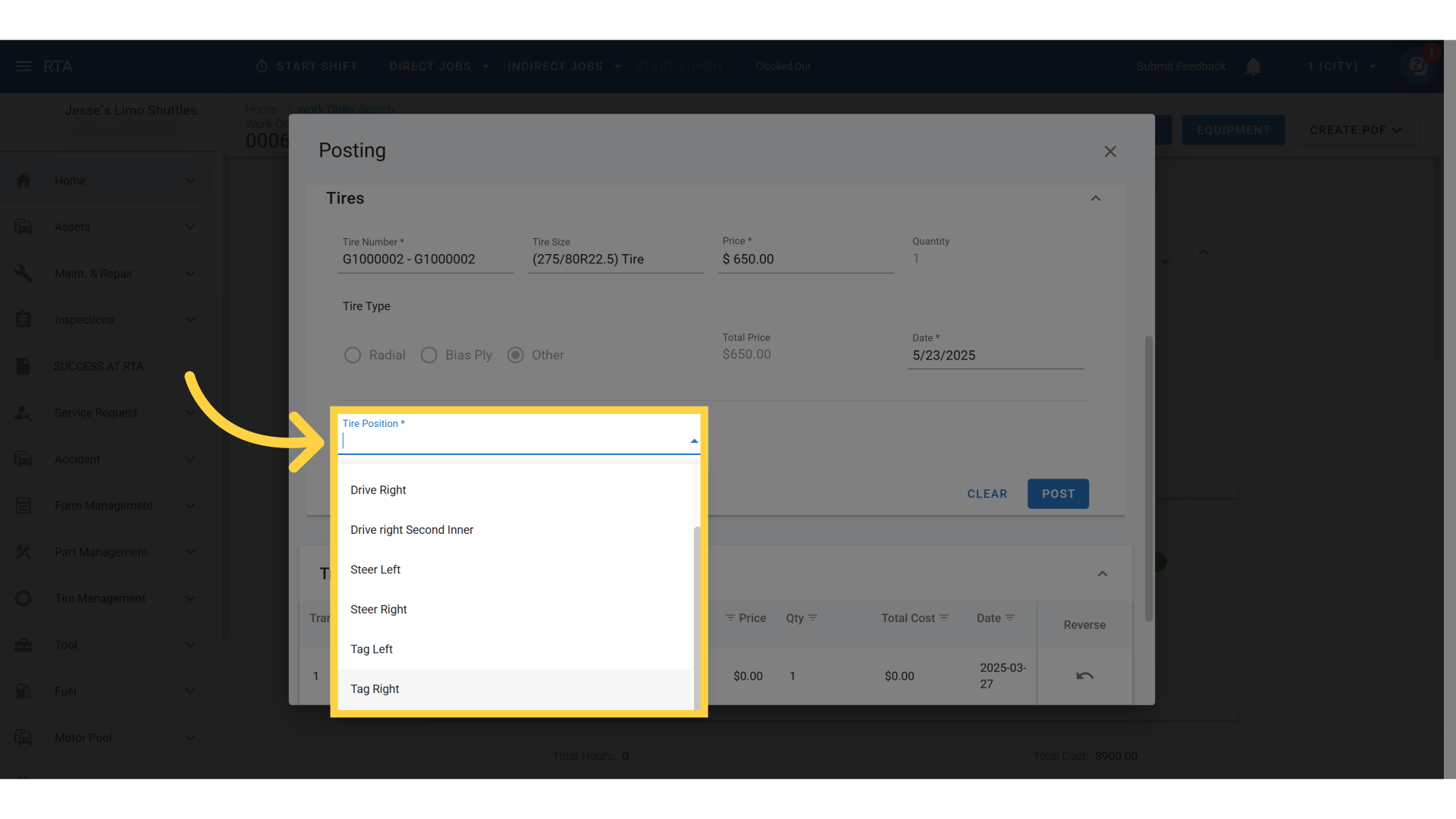Click the Tire Management sidebar icon
1456x819 pixels.
click(24, 598)
